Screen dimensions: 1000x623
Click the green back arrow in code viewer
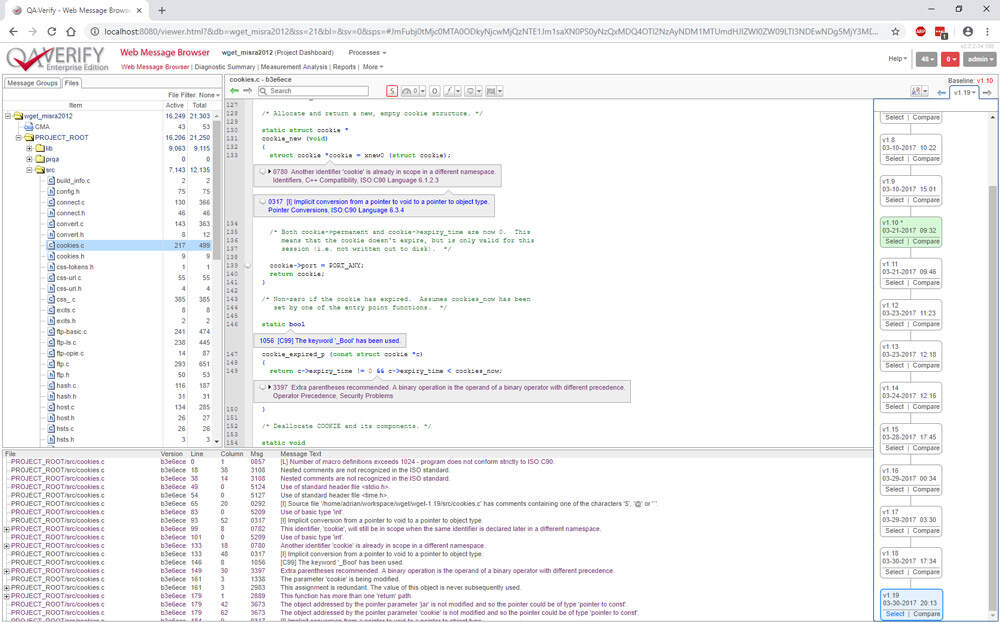point(234,91)
